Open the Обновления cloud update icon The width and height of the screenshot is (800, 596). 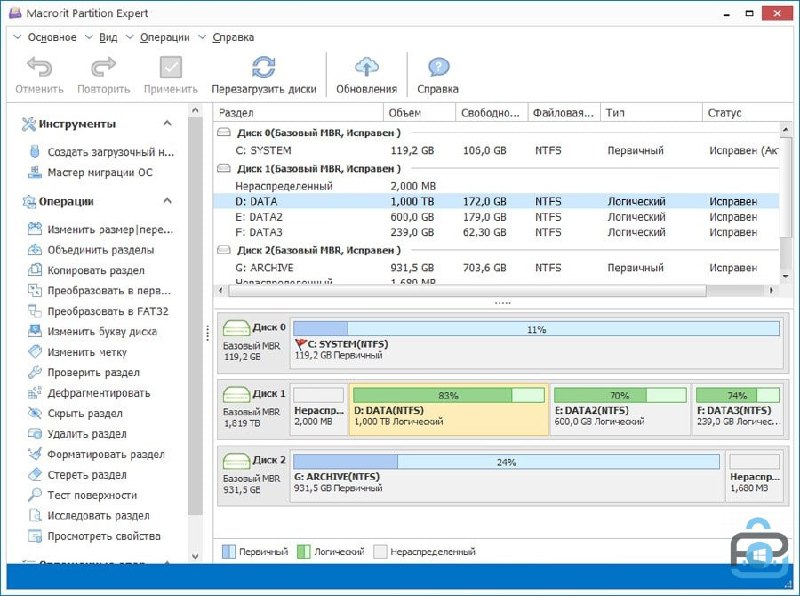pyautogui.click(x=366, y=67)
